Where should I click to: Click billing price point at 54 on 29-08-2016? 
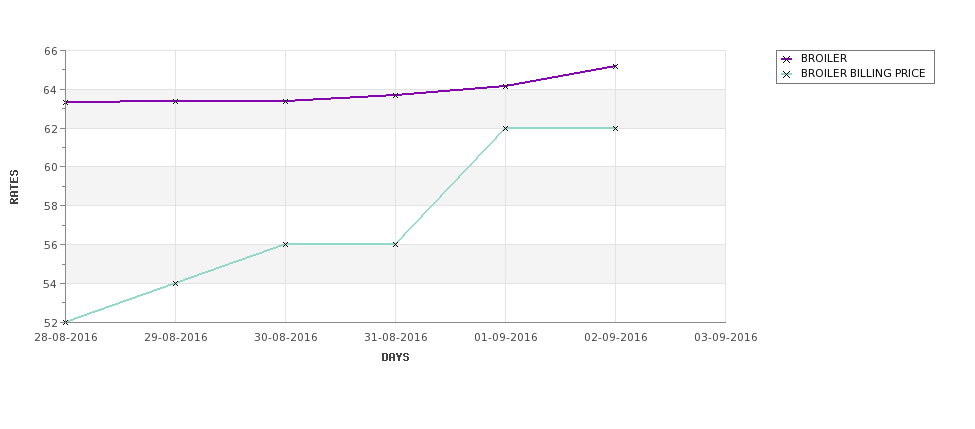175,283
